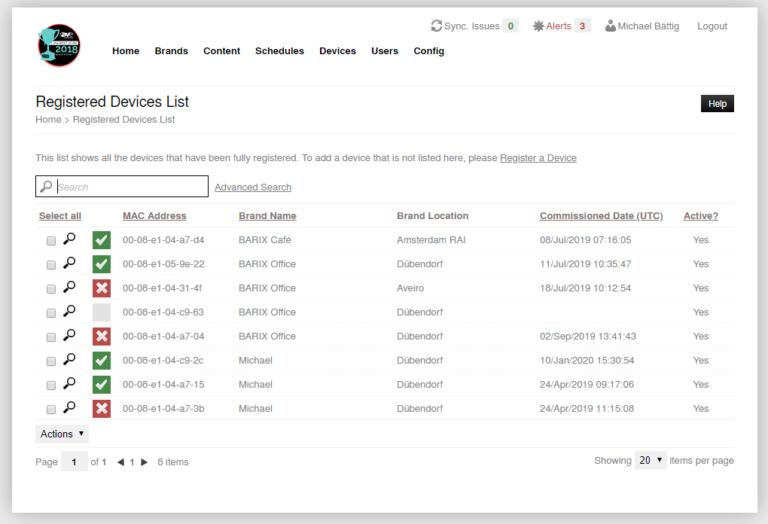The height and width of the screenshot is (524, 768).
Task: Sort by Commissioned Date (UTC) column
Action: (x=601, y=216)
